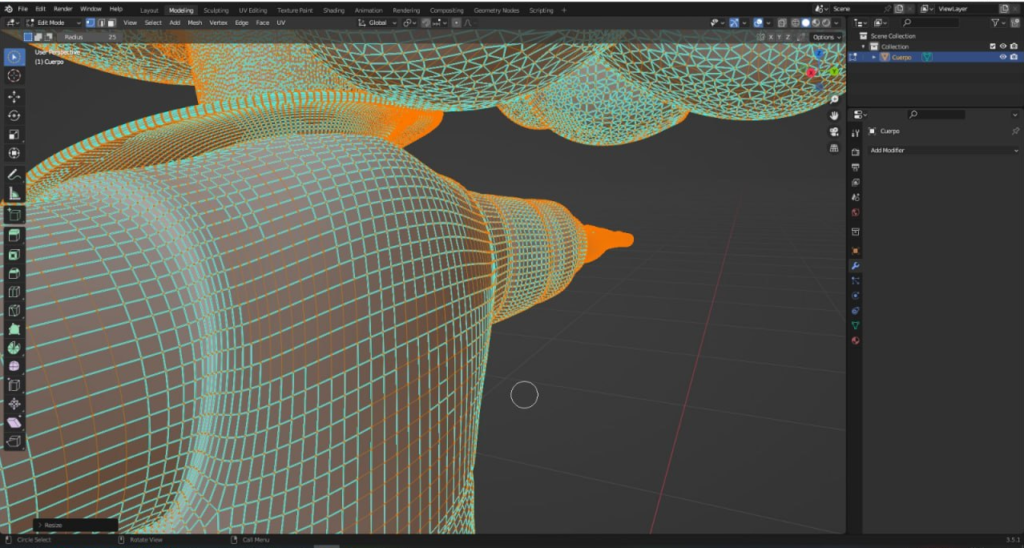The width and height of the screenshot is (1024, 548).
Task: Open the viewport Options button
Action: (825, 37)
